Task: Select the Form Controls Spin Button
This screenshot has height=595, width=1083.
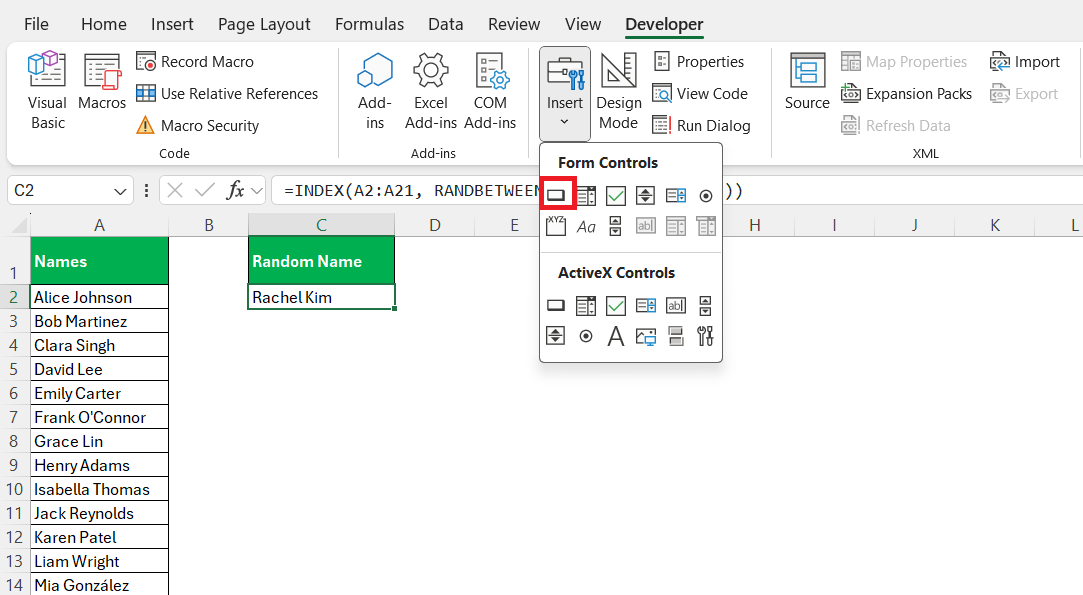Action: pyautogui.click(x=645, y=196)
